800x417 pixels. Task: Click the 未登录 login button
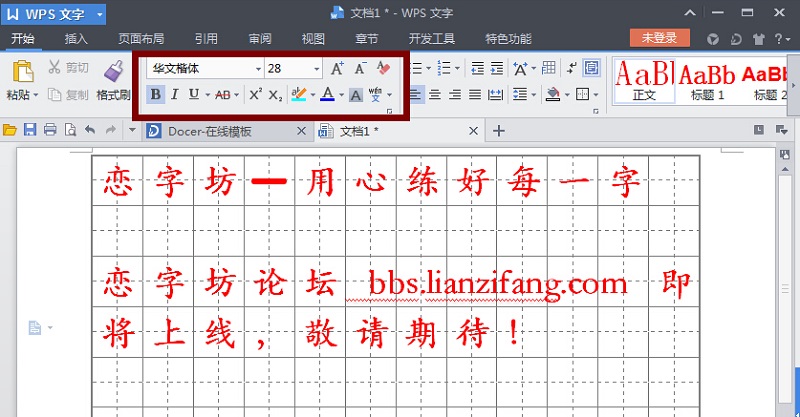pyautogui.click(x=660, y=38)
